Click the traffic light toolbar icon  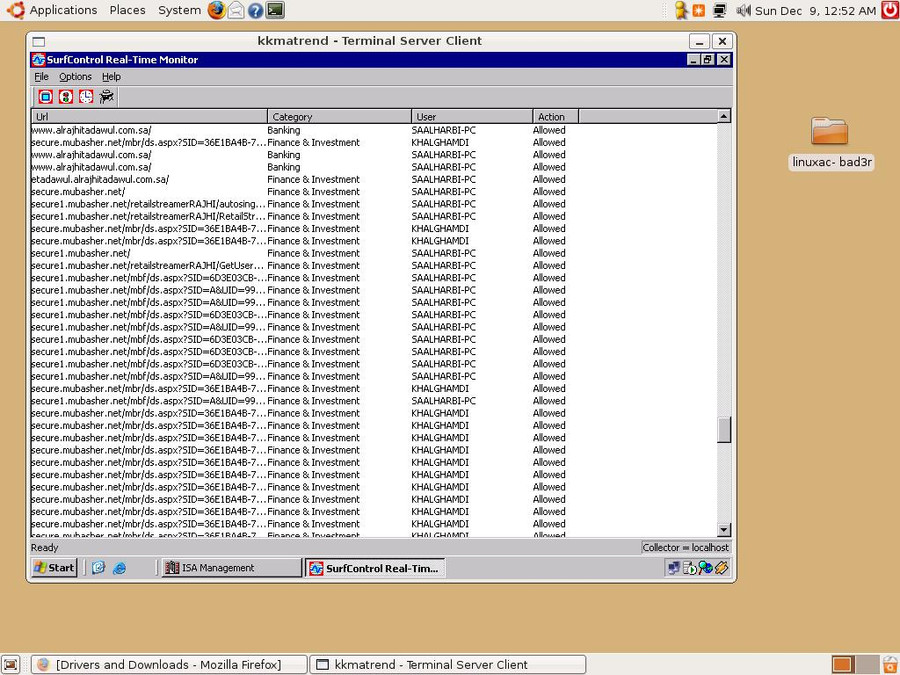pos(66,96)
